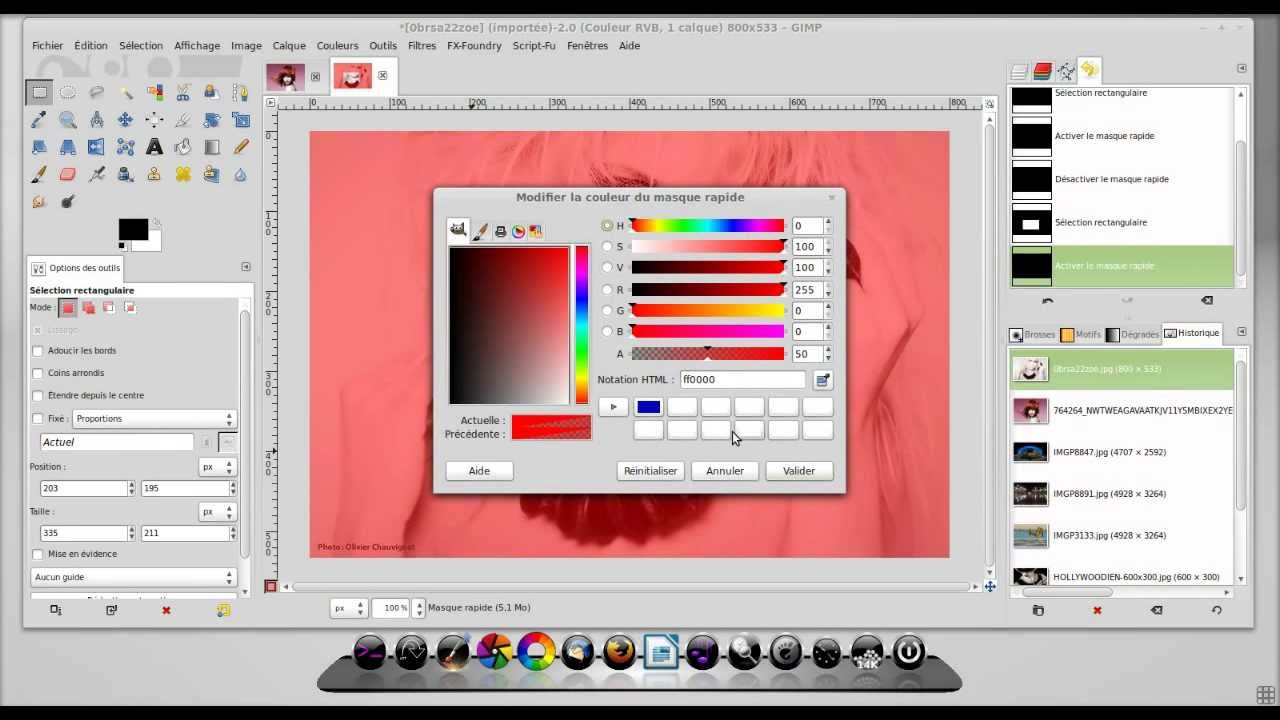The width and height of the screenshot is (1280, 720).
Task: Click the Valider button
Action: [799, 471]
